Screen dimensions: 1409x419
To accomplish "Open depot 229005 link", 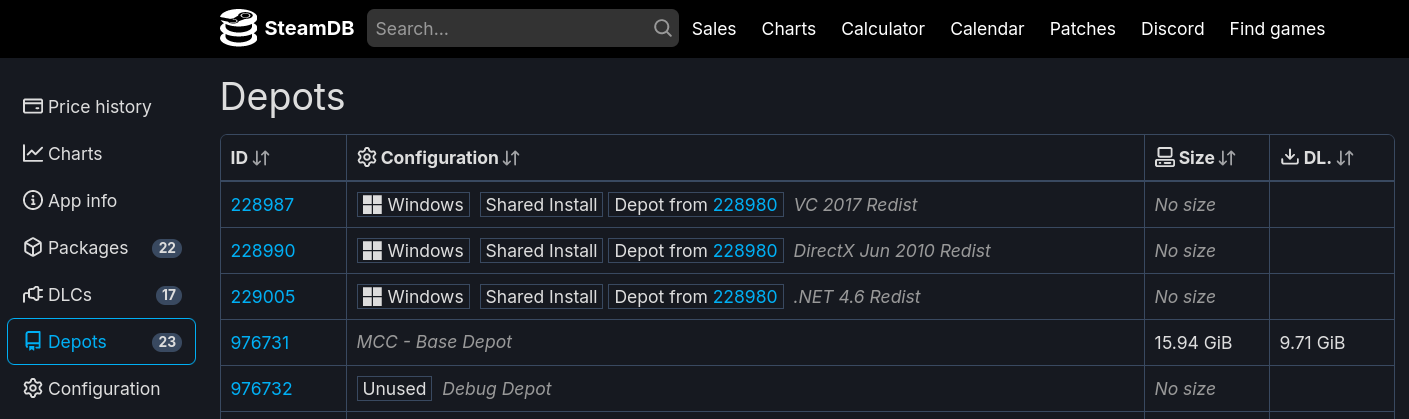I will click(x=263, y=296).
